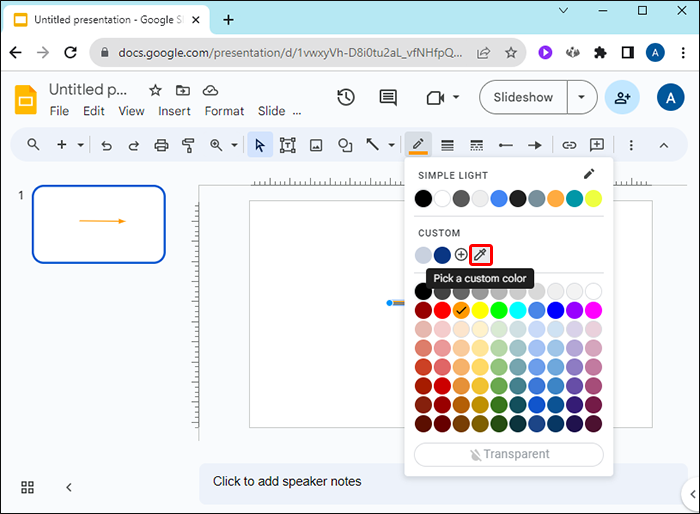Open the zoom level dropdown arrow
Screen dimensions: 700x514
tap(234, 145)
